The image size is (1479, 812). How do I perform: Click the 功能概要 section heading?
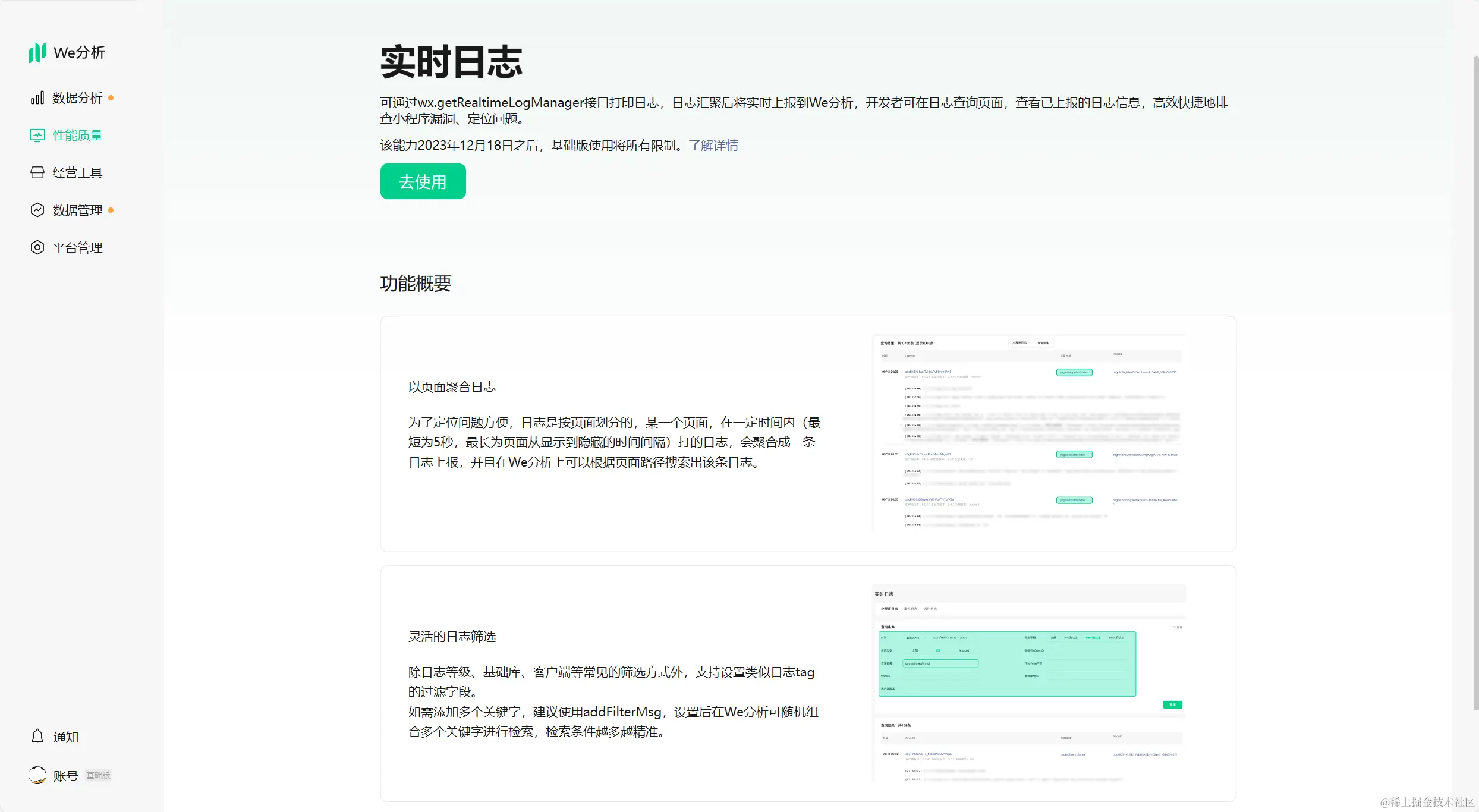[x=416, y=284]
